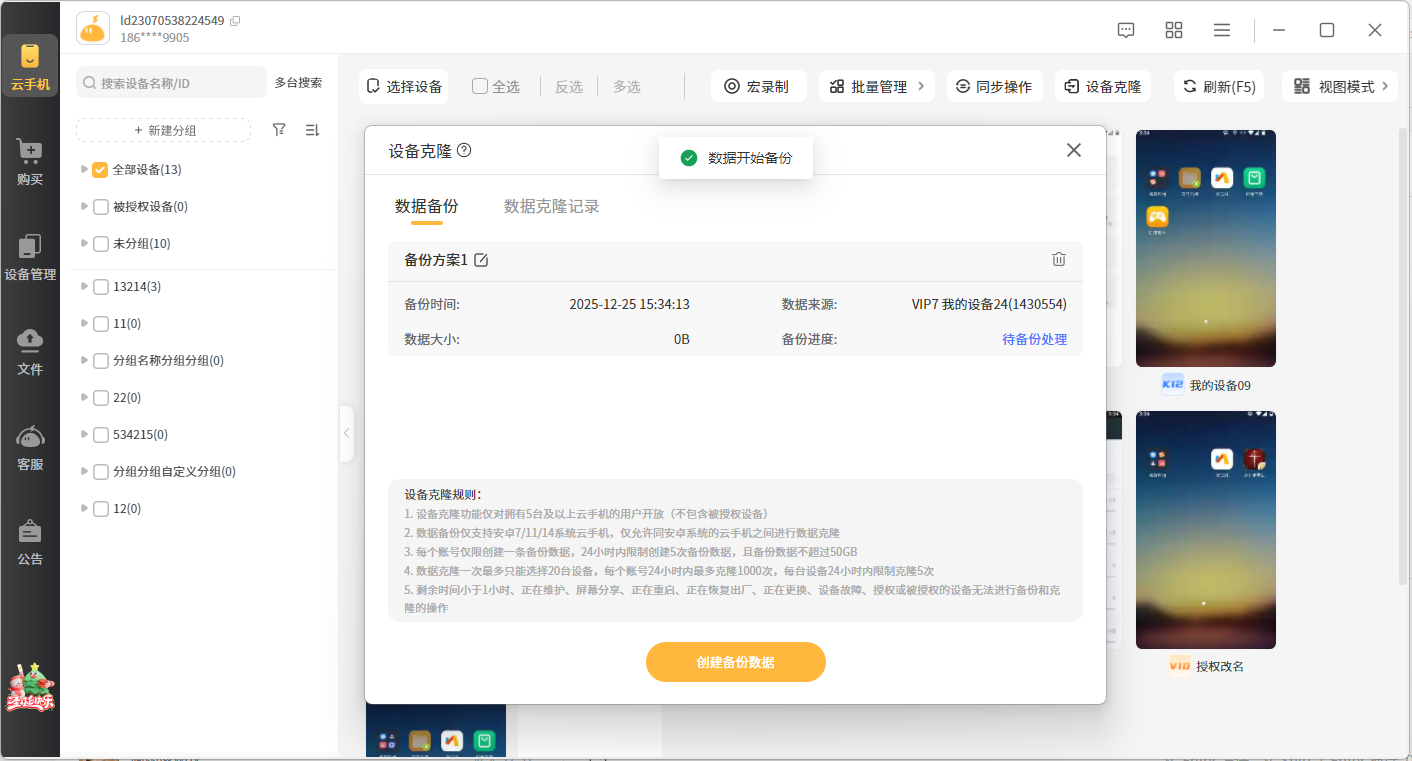
Task: Click the 待备份处理 progress link
Action: point(1034,339)
